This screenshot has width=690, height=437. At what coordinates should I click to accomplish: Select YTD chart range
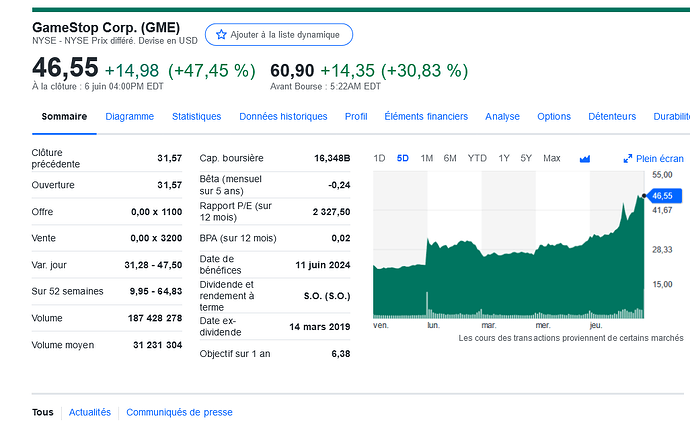tap(477, 158)
